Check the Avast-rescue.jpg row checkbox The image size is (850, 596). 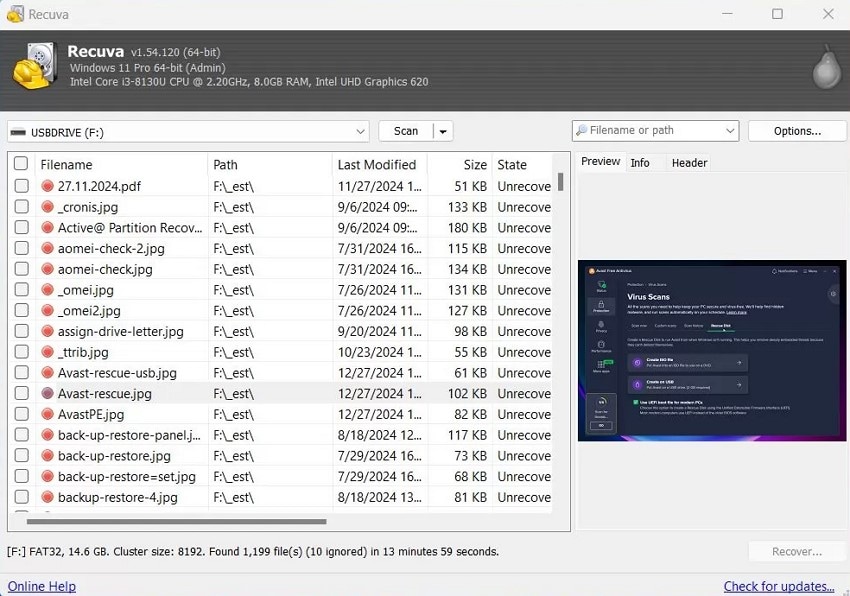pyautogui.click(x=22, y=393)
